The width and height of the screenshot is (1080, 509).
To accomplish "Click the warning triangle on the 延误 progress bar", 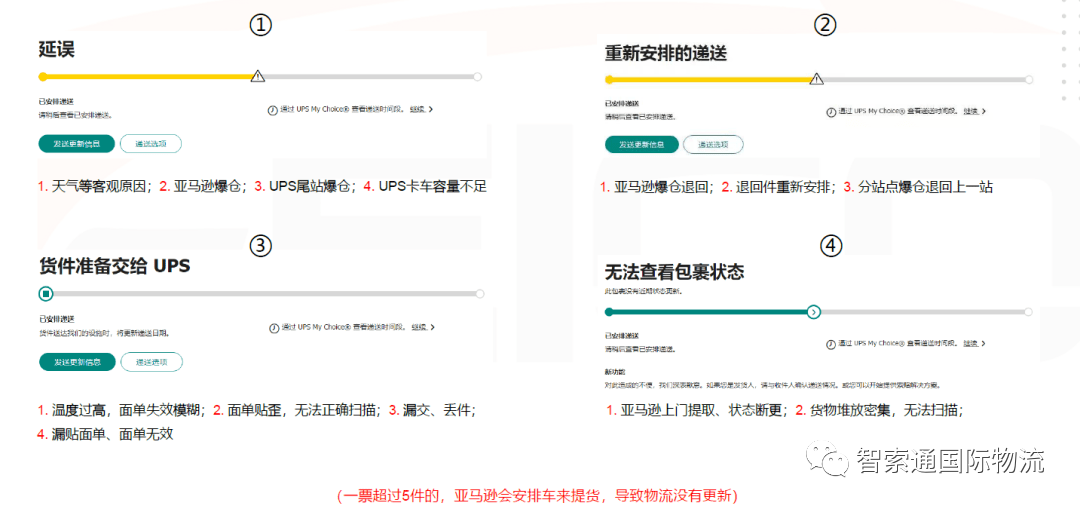I will click(258, 76).
